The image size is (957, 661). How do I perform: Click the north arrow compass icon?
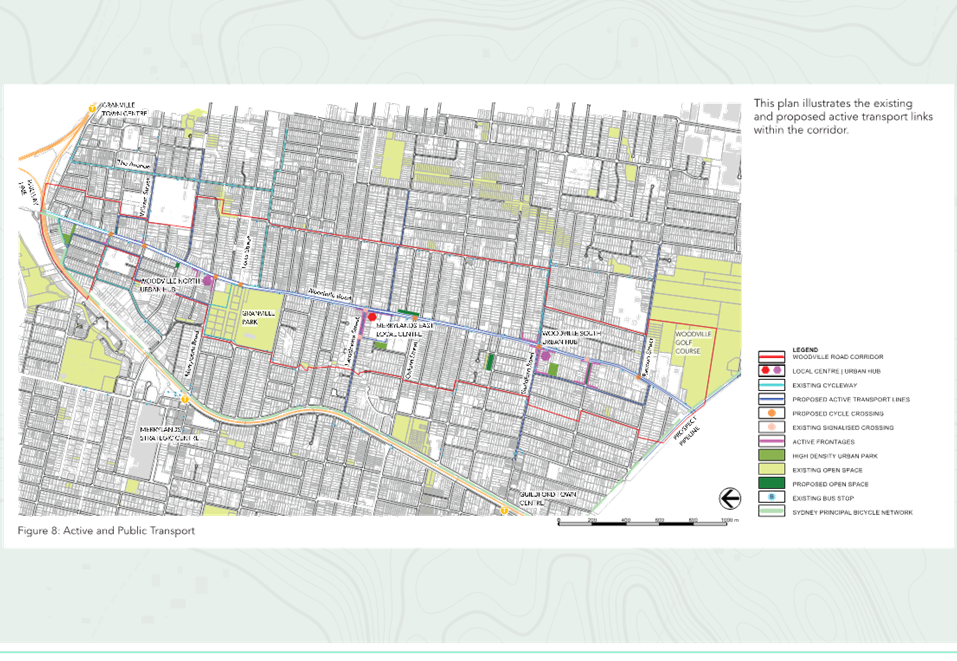click(729, 499)
